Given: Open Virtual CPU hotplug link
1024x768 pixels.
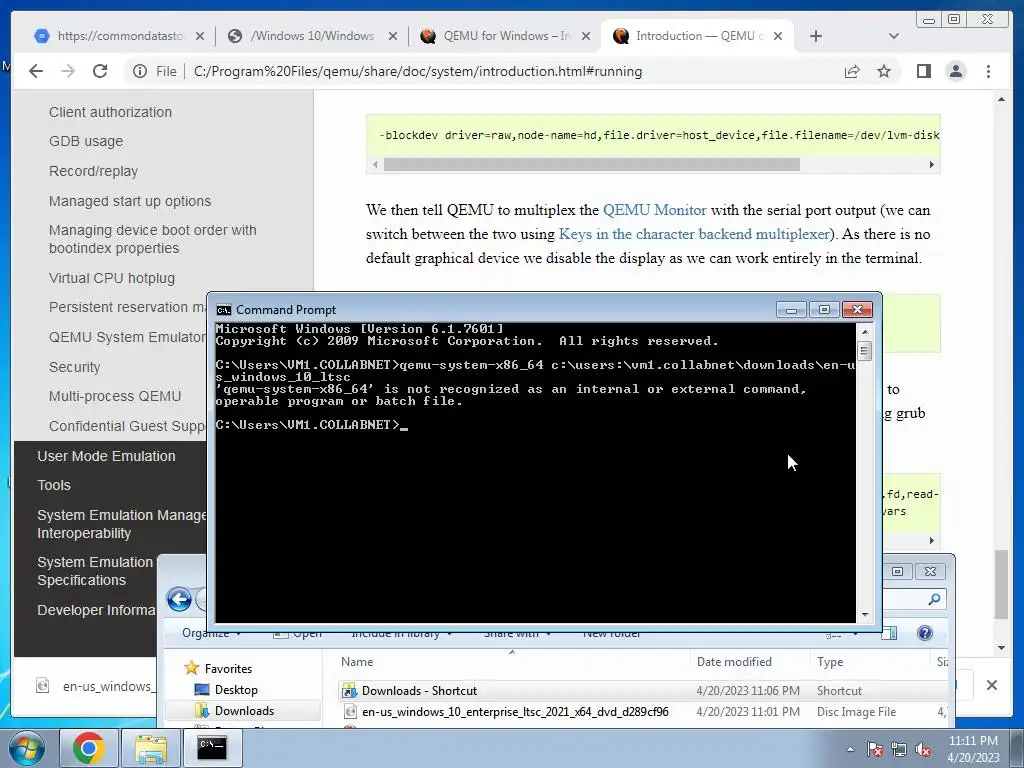Looking at the screenshot, I should tap(112, 278).
